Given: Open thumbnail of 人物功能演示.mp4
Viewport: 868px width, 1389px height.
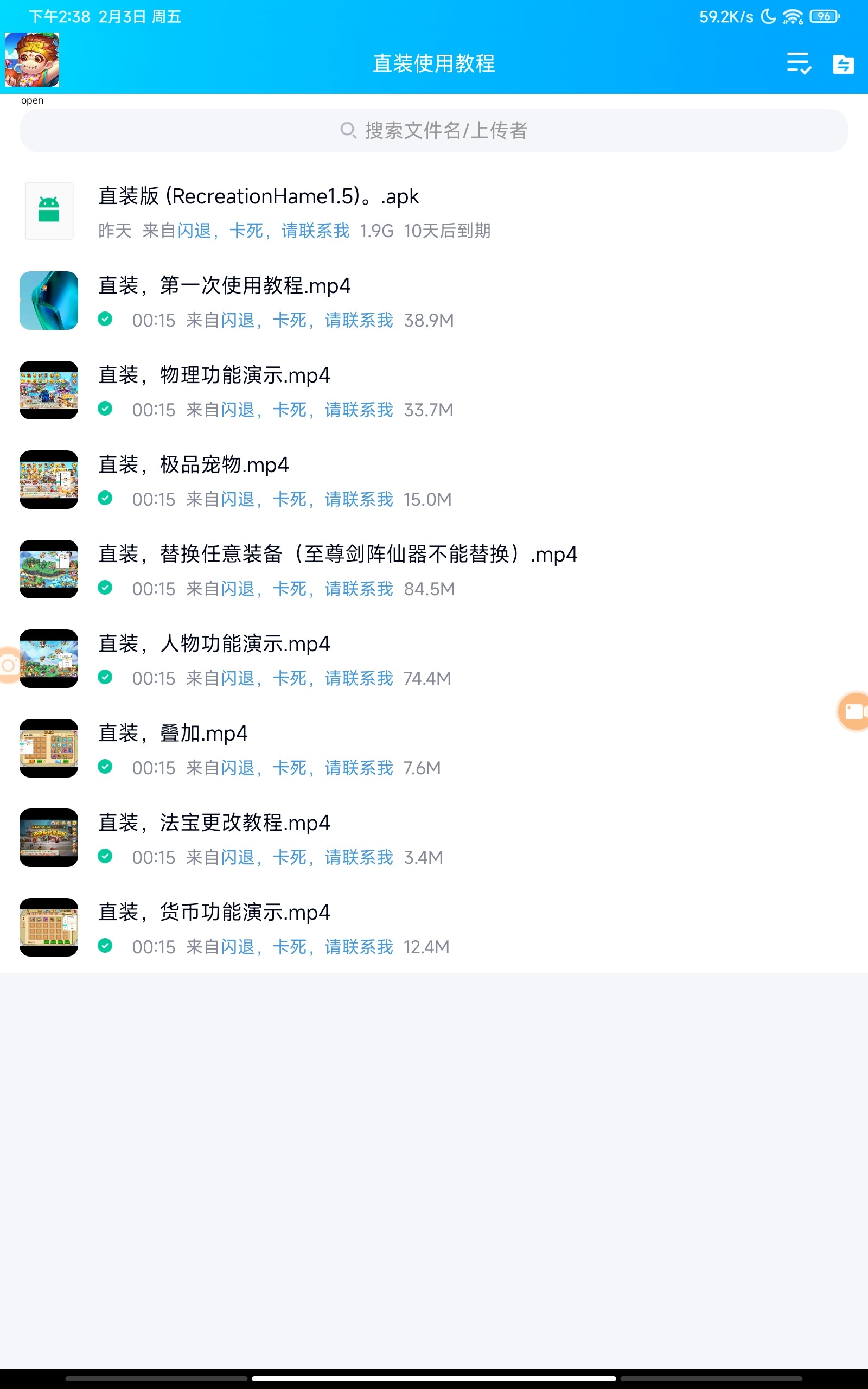Looking at the screenshot, I should tap(49, 658).
